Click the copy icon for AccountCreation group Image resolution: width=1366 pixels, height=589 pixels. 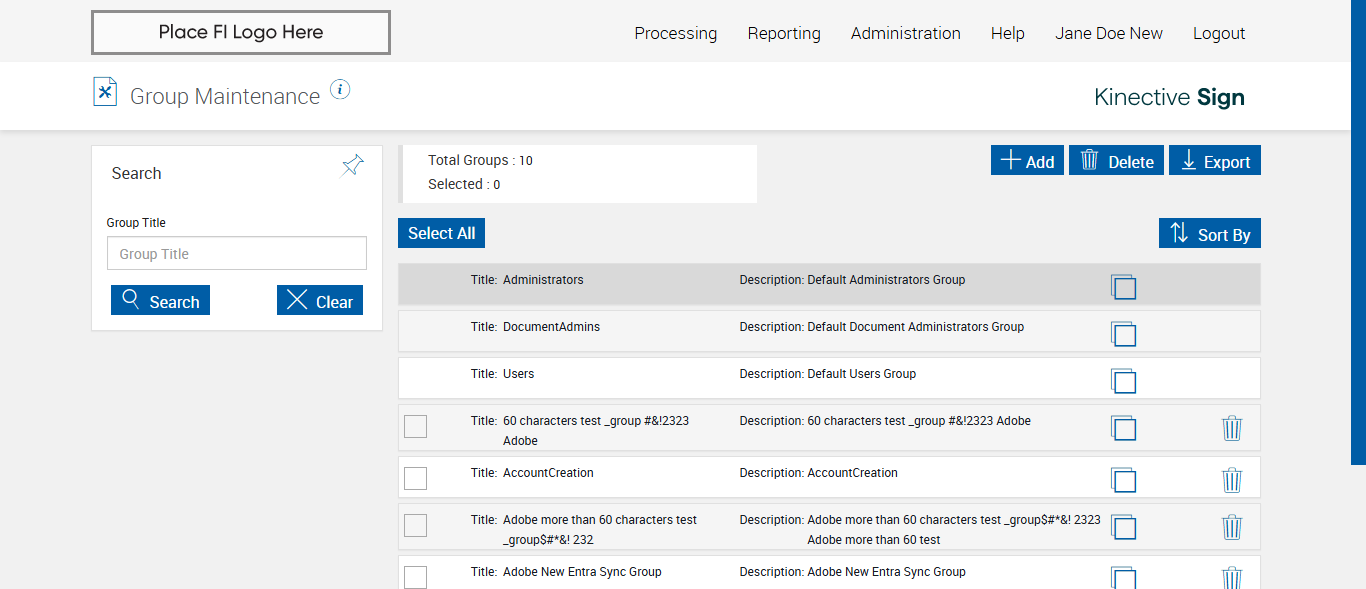pos(1124,480)
